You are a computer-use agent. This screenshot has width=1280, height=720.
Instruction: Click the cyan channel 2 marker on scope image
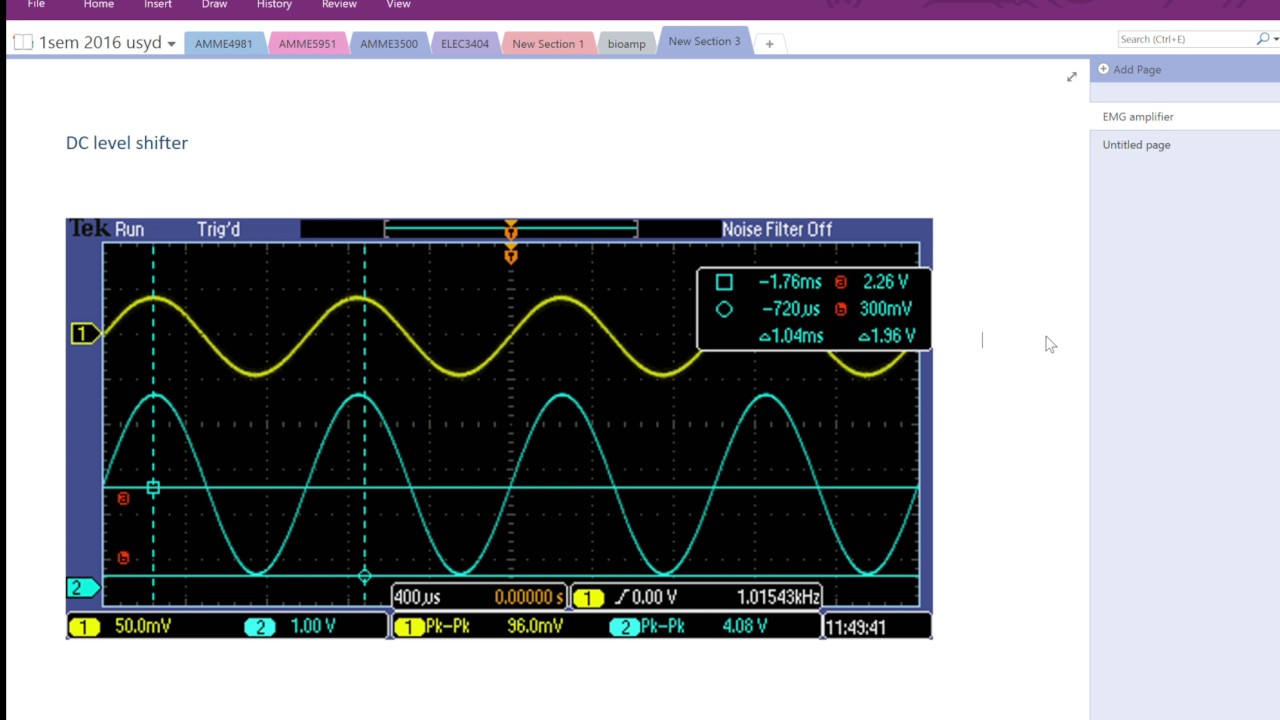pos(81,588)
